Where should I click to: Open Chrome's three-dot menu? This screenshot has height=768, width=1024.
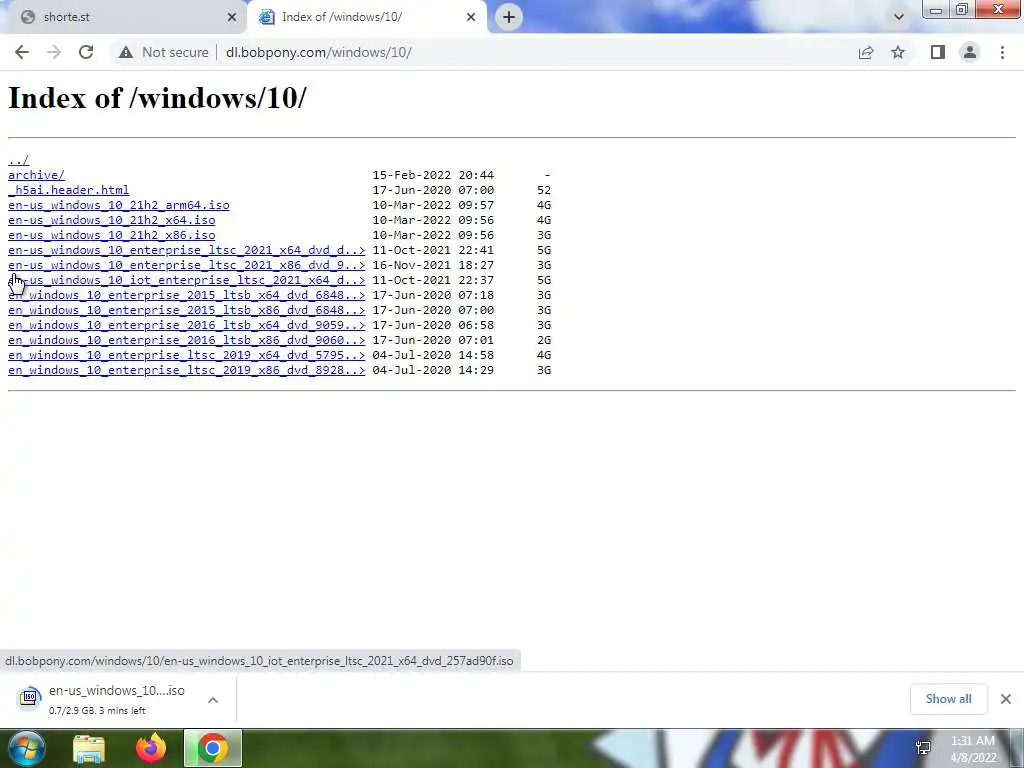(x=1002, y=52)
